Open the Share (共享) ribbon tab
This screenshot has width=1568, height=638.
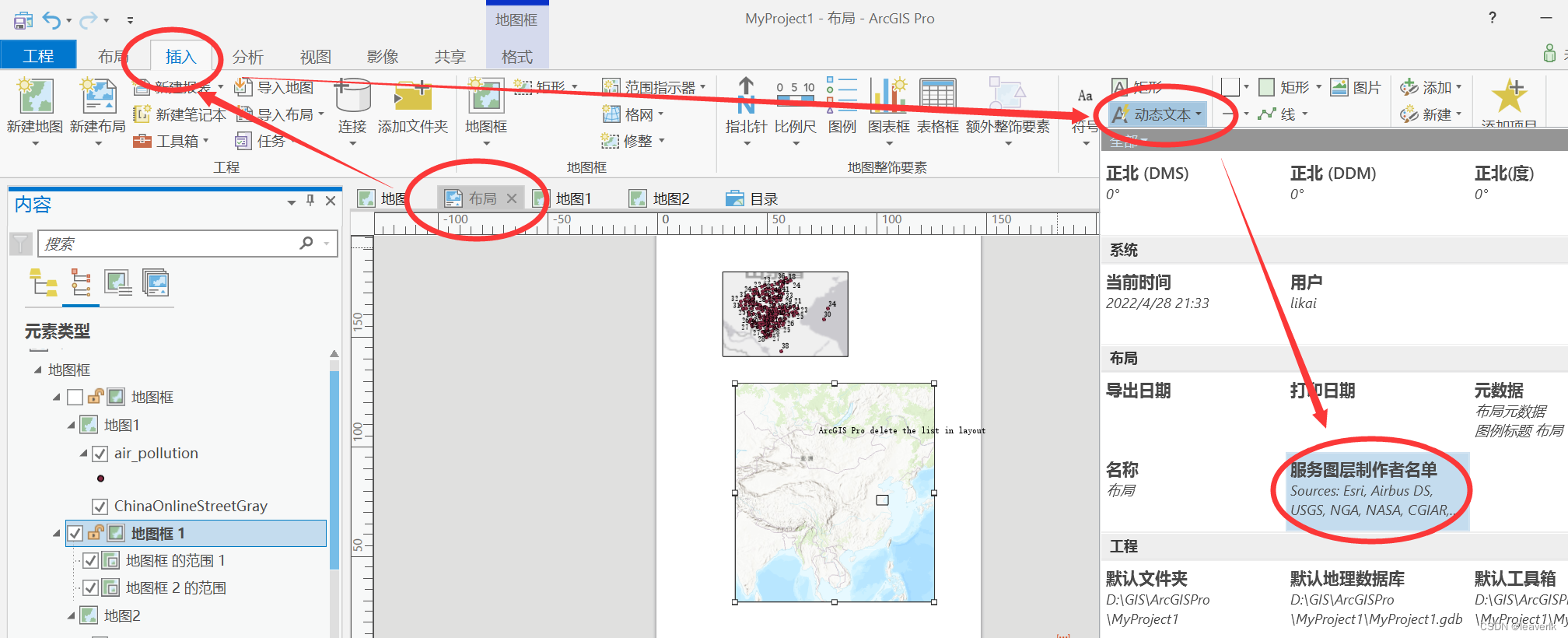[450, 57]
